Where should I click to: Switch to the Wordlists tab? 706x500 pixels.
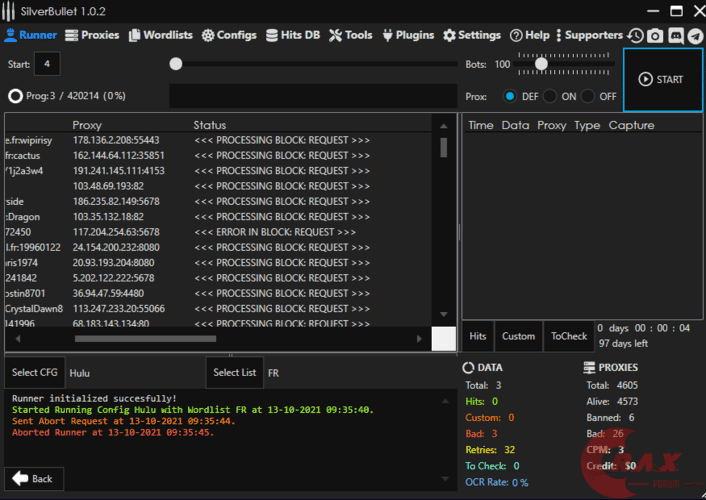pos(160,35)
